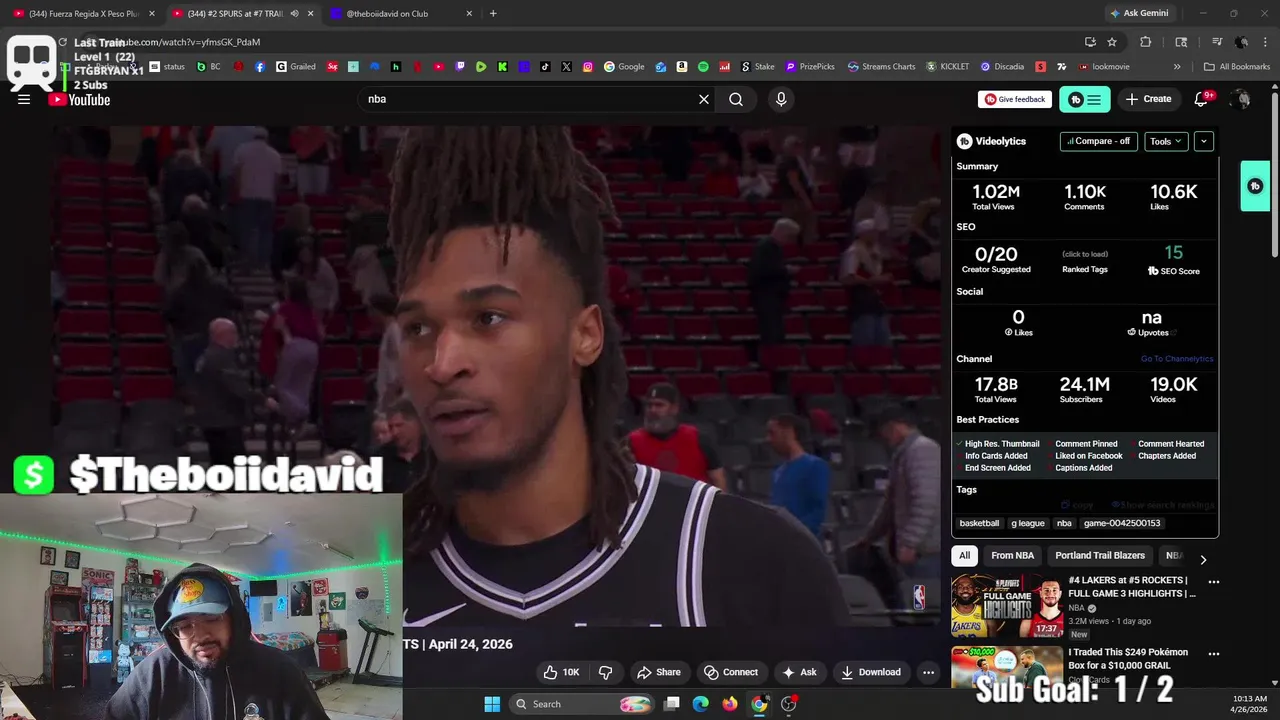Open options for Pokémon Box video
The height and width of the screenshot is (720, 1280).
tap(1213, 654)
